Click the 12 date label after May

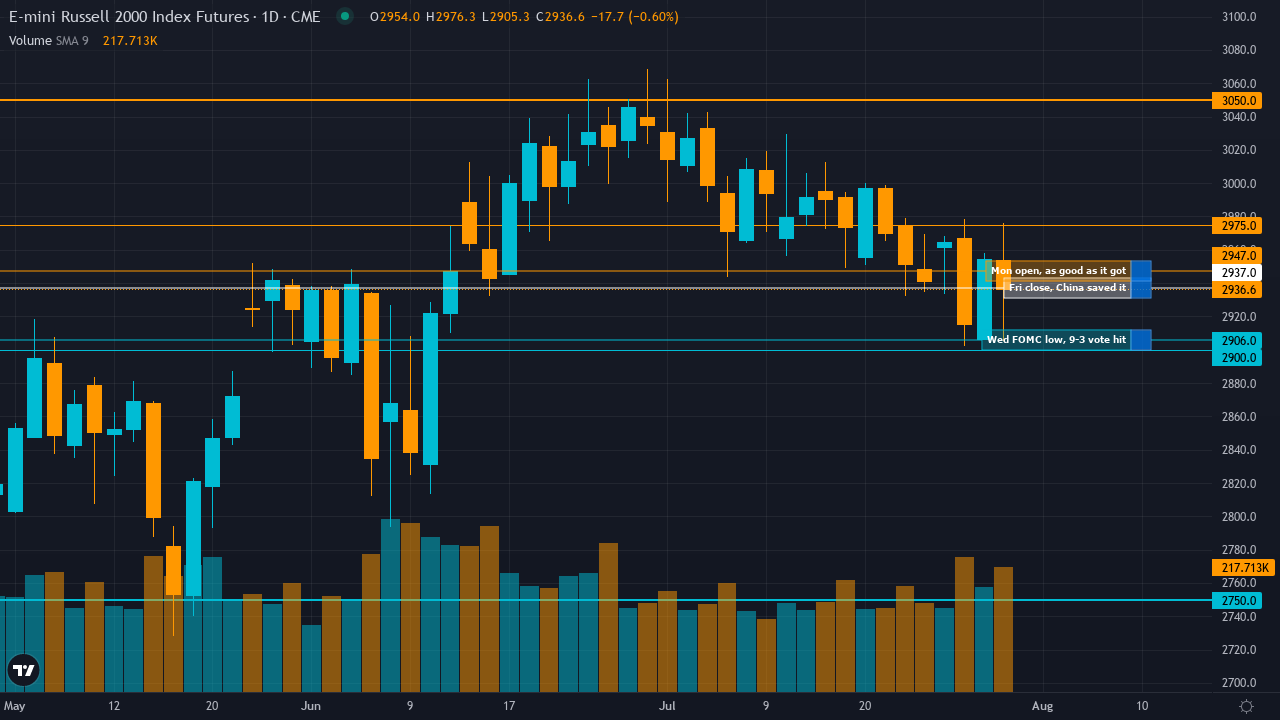[114, 706]
